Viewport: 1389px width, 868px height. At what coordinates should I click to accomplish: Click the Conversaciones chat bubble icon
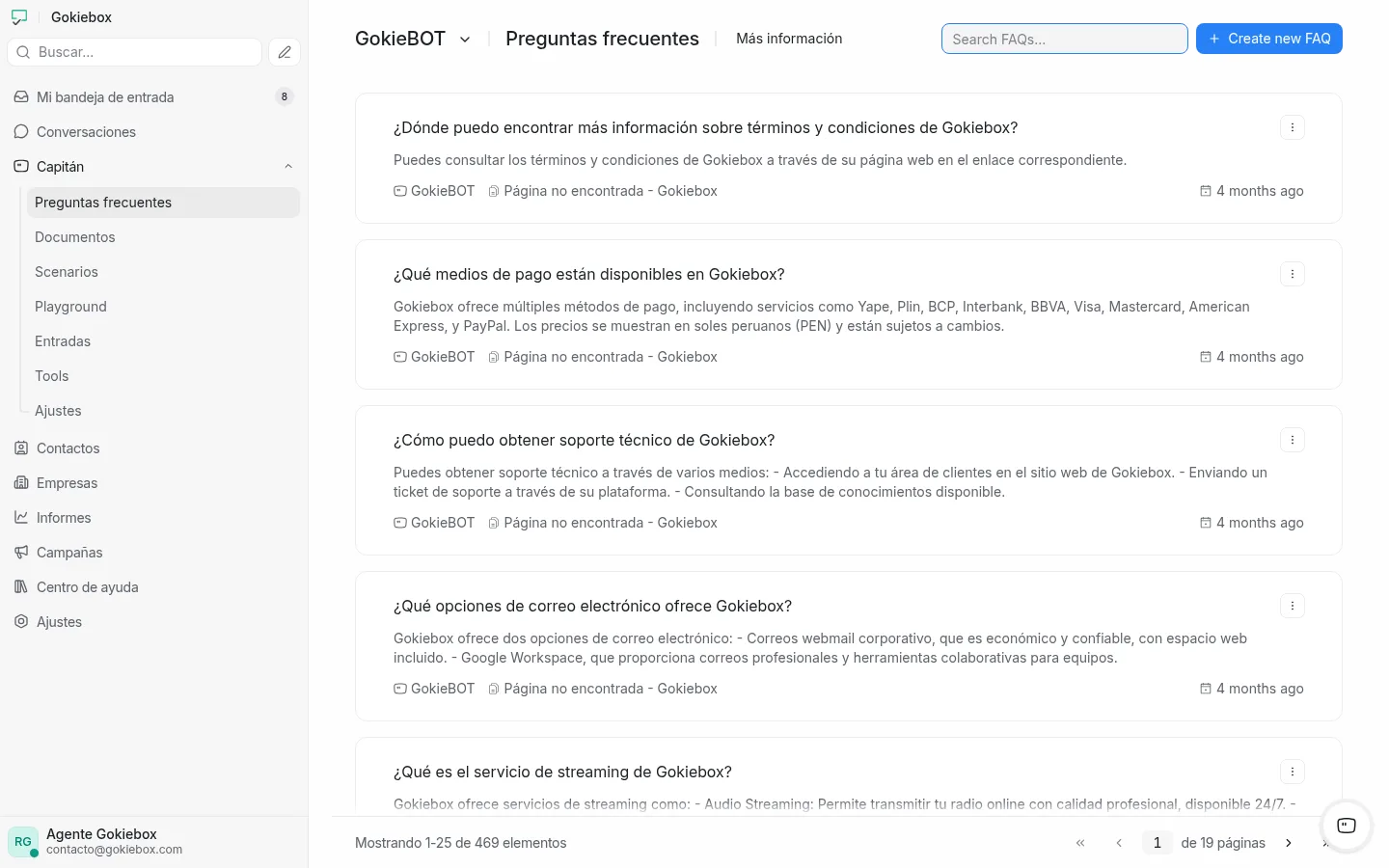[21, 132]
